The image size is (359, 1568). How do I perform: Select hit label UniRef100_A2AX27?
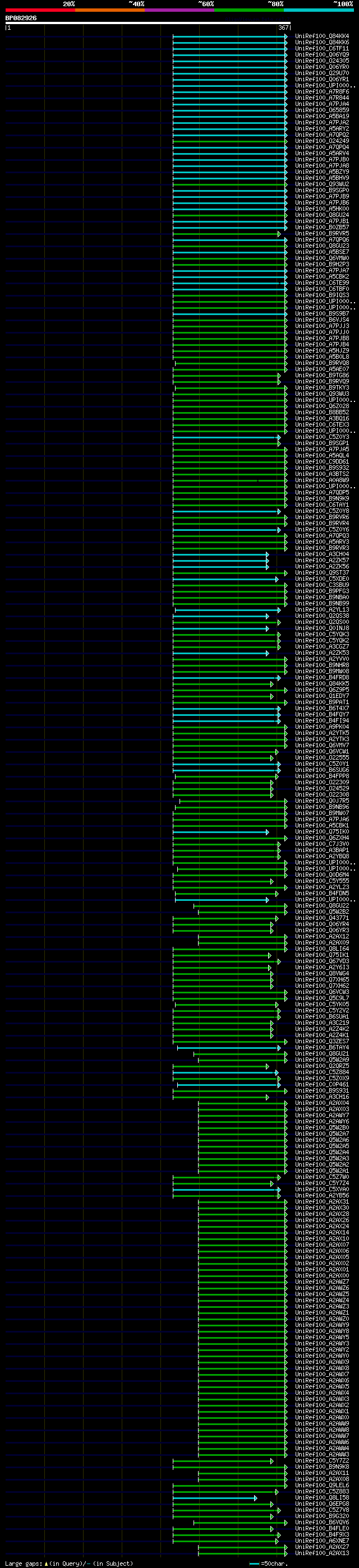(322, 1547)
